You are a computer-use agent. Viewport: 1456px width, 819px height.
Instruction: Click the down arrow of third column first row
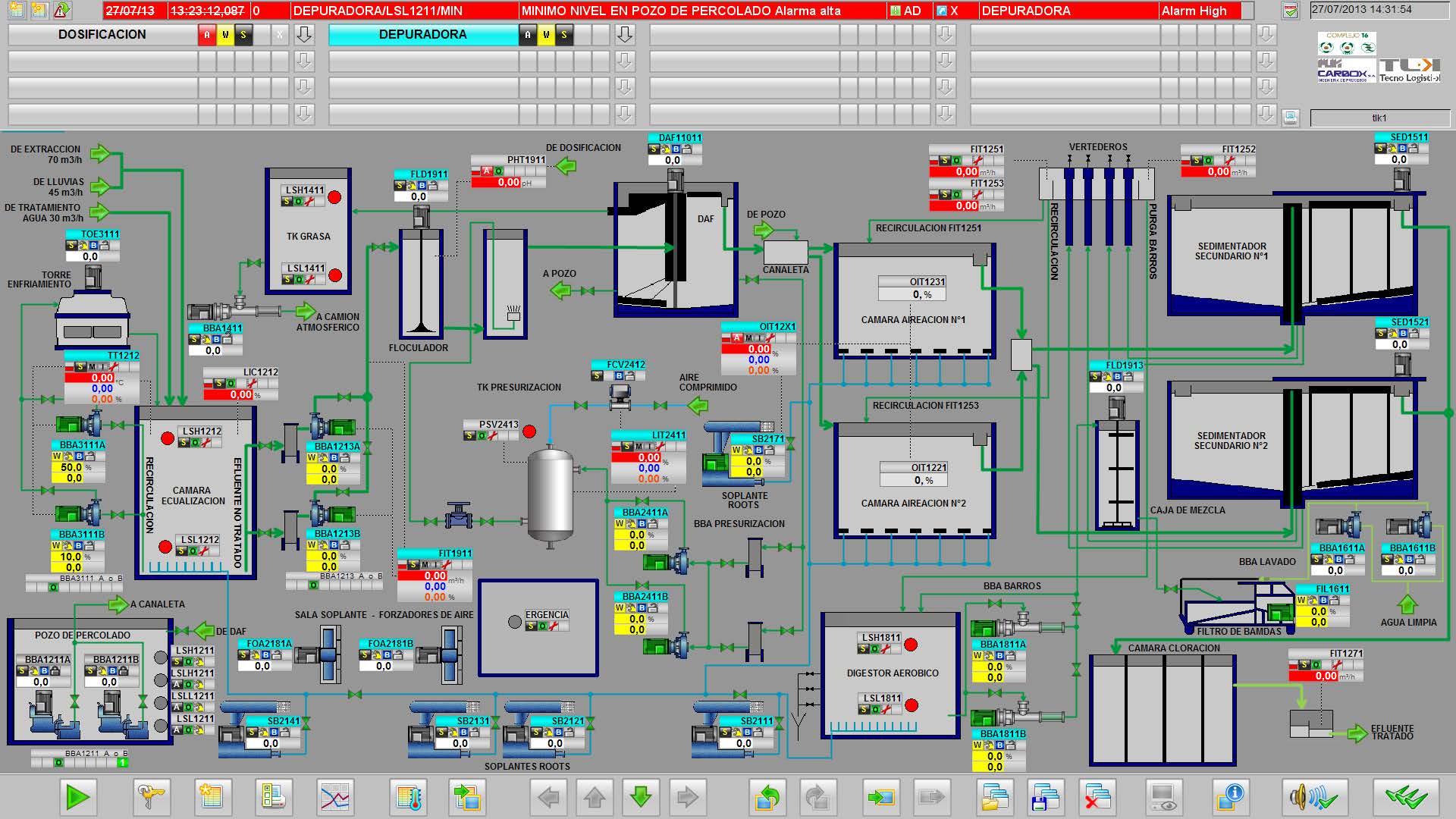tap(945, 35)
